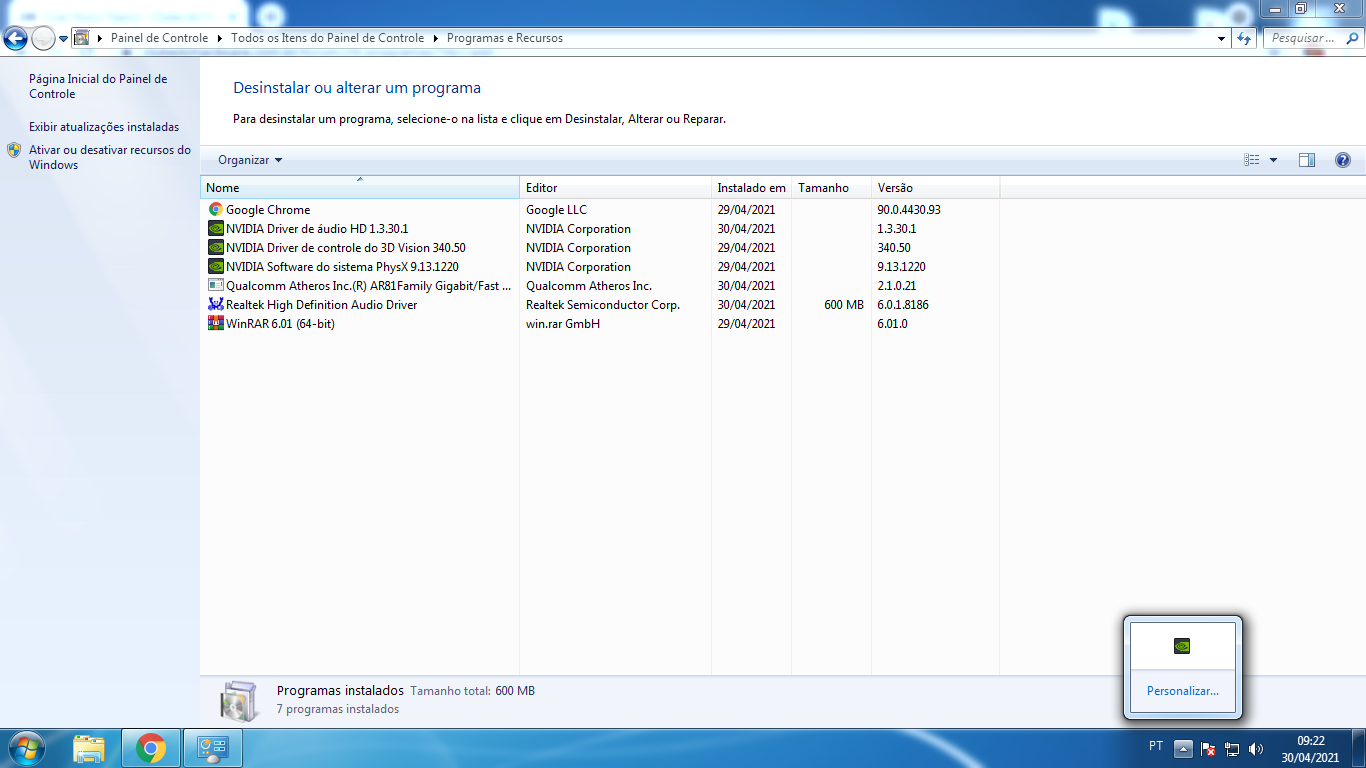Click version 90.0.4430.93 cell
Viewport: 1366px width, 768px height.
909,210
